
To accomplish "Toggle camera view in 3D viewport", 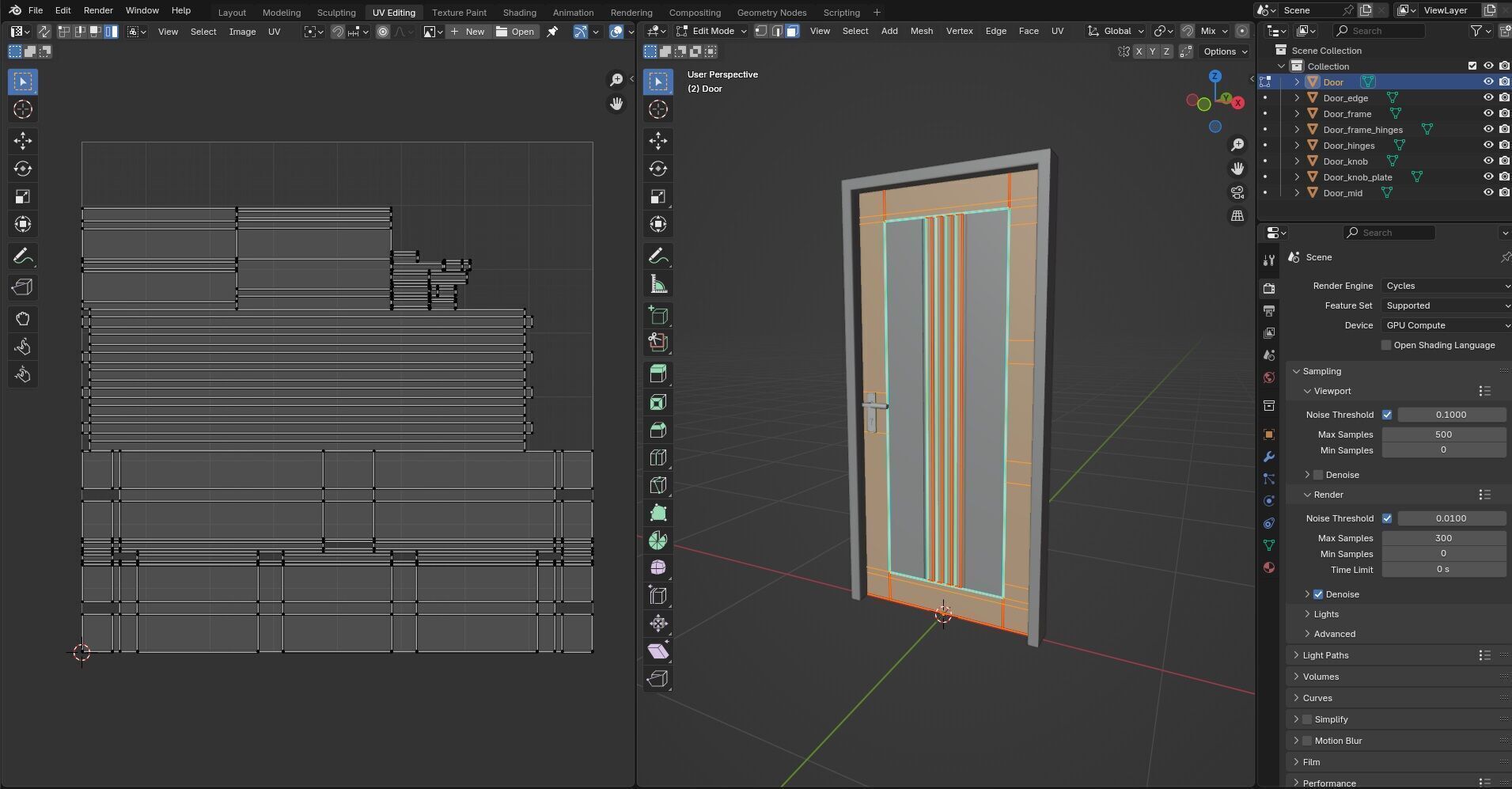I will [x=1237, y=192].
